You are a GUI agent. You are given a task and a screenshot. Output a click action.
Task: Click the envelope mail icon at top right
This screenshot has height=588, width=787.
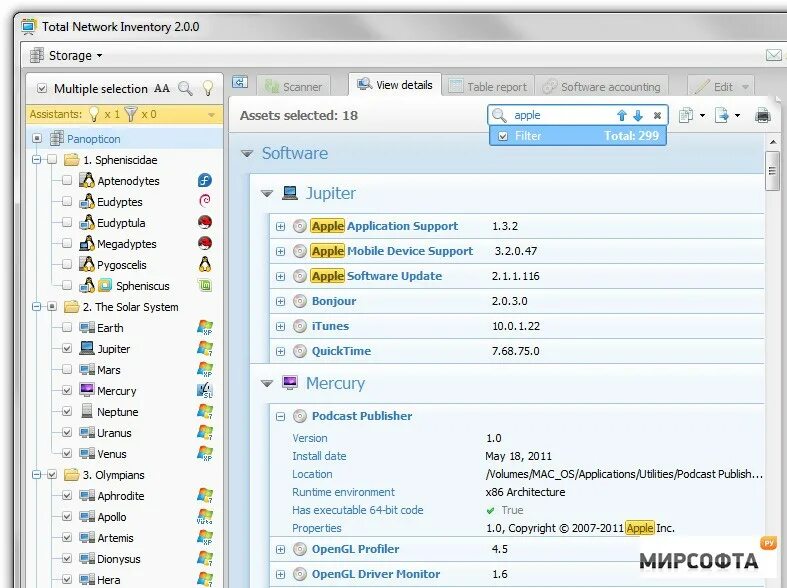[773, 55]
